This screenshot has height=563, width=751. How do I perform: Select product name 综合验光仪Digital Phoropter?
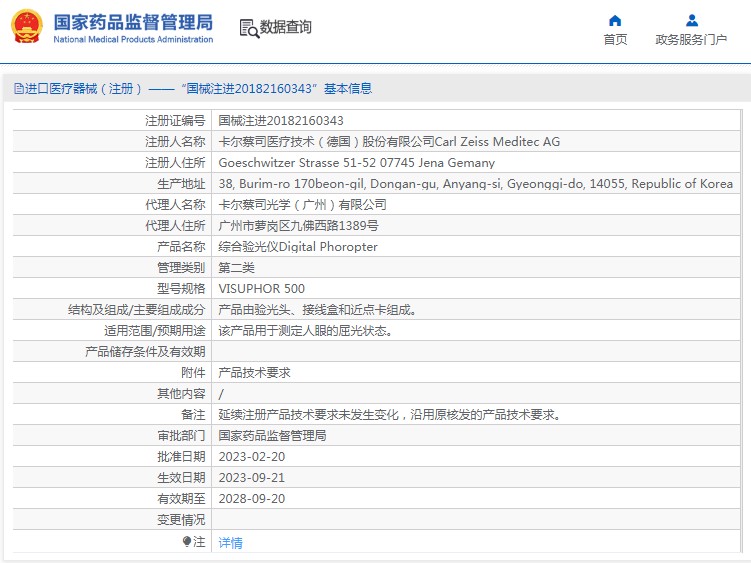[298, 247]
